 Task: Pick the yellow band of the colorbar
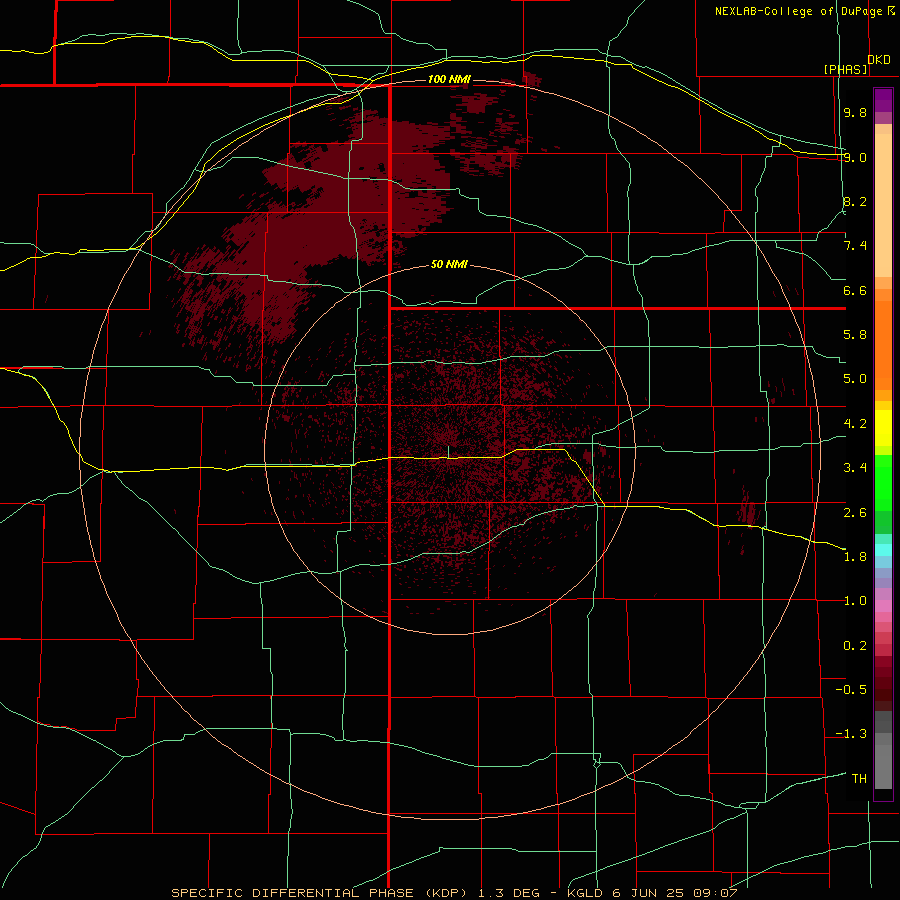tap(883, 428)
